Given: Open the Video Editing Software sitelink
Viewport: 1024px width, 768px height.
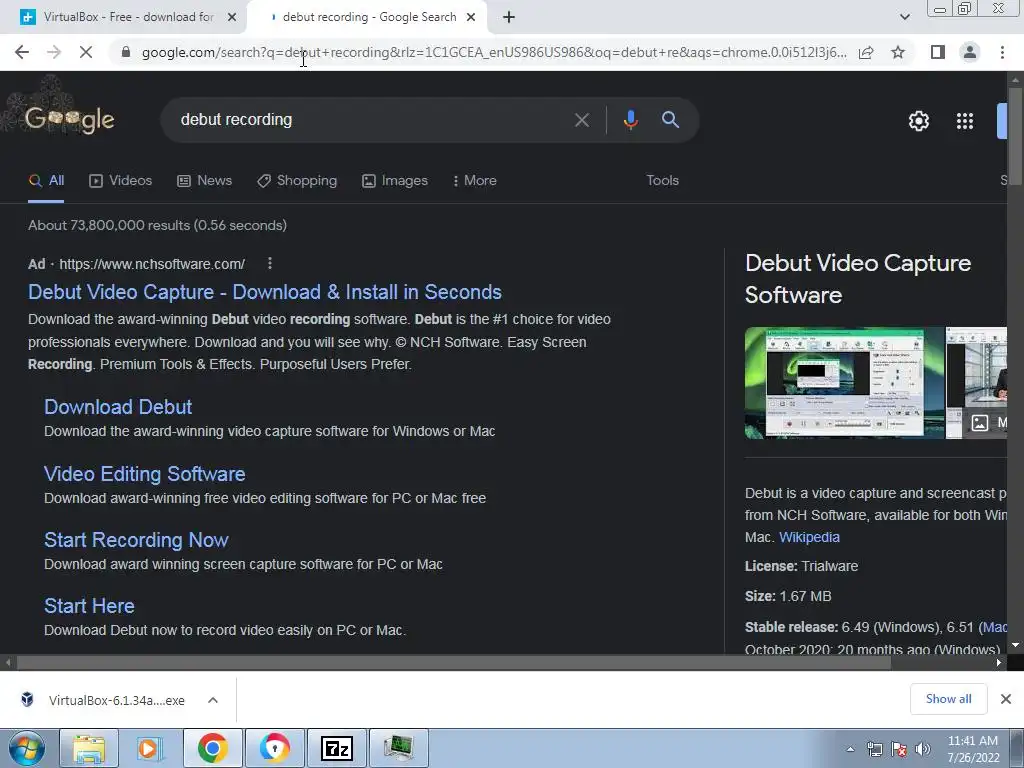Looking at the screenshot, I should (x=144, y=473).
